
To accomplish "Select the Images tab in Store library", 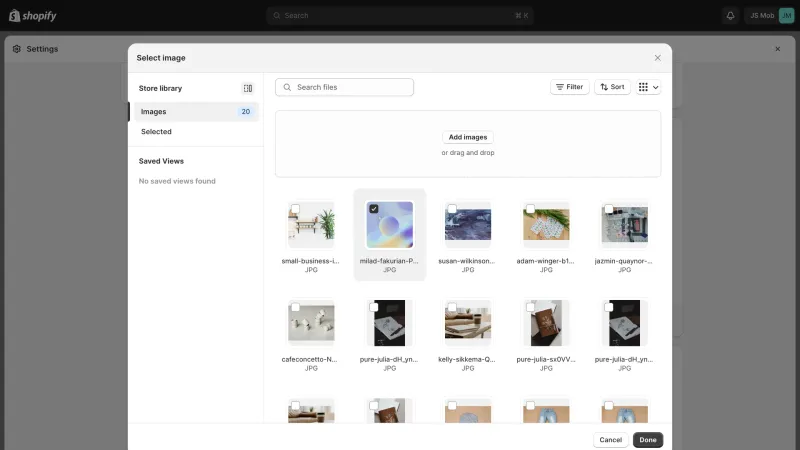I will coord(194,112).
